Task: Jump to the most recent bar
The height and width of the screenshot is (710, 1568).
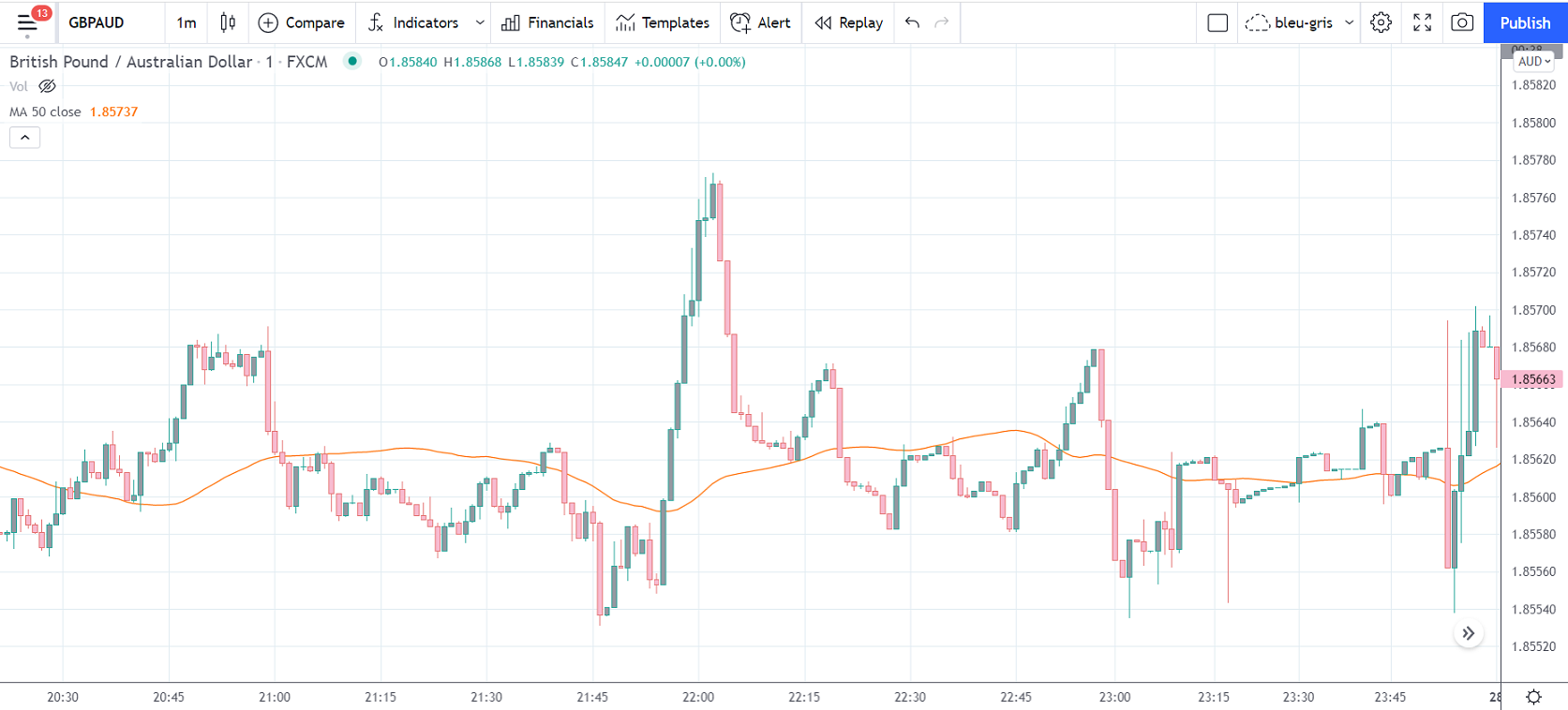Action: tap(1469, 634)
